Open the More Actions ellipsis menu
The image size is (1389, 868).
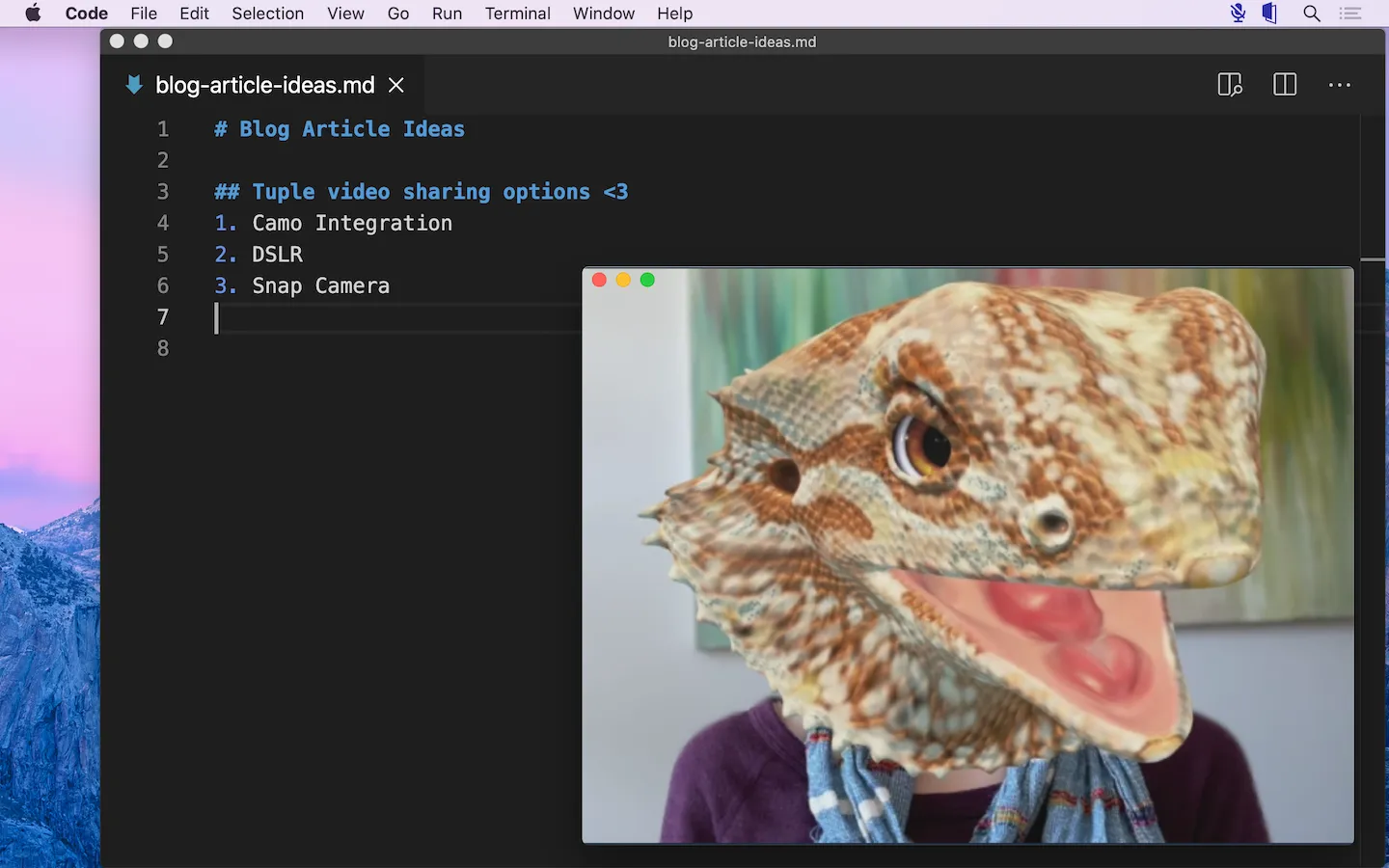point(1340,85)
